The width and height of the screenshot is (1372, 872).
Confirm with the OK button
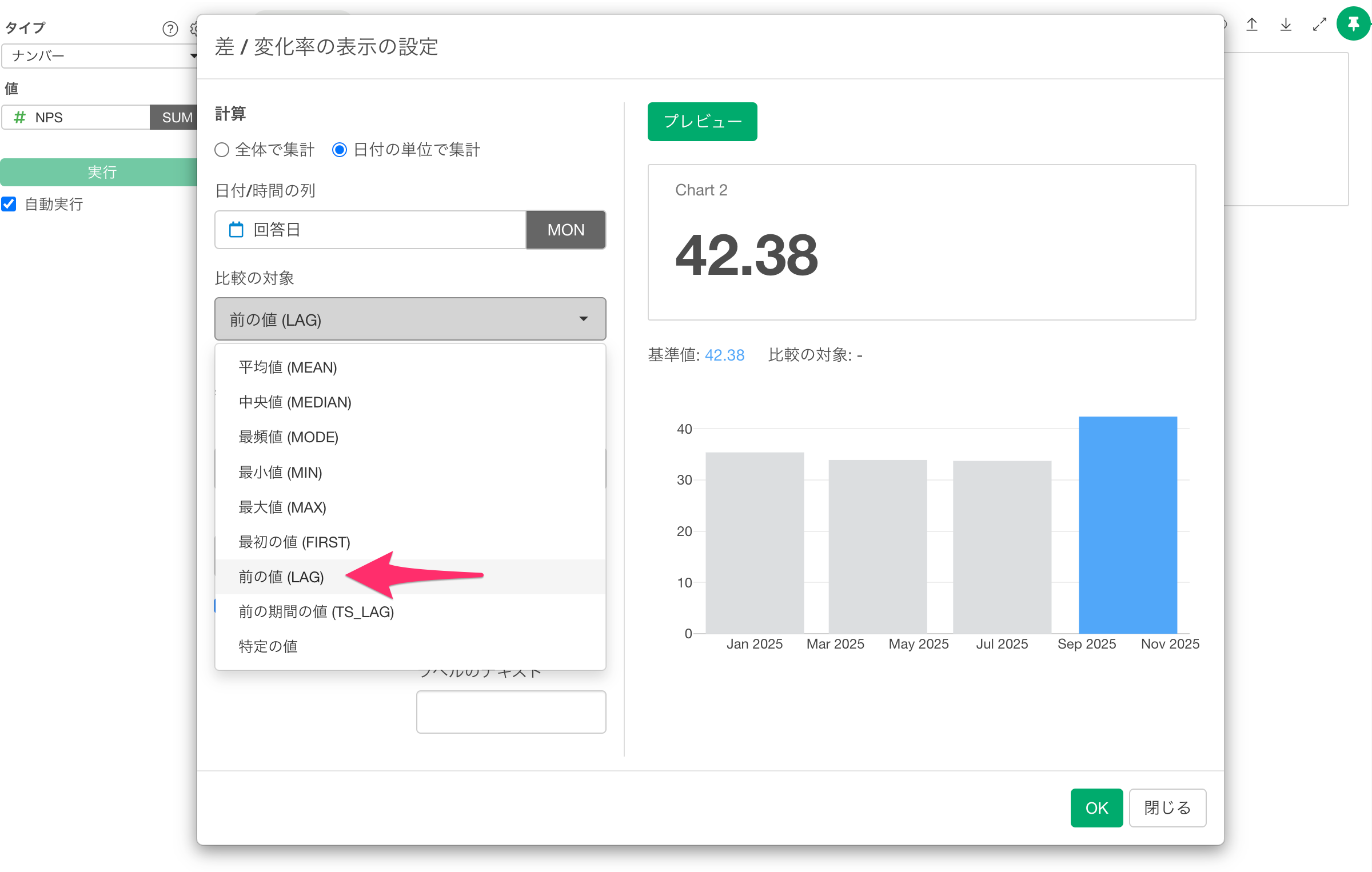(1096, 807)
